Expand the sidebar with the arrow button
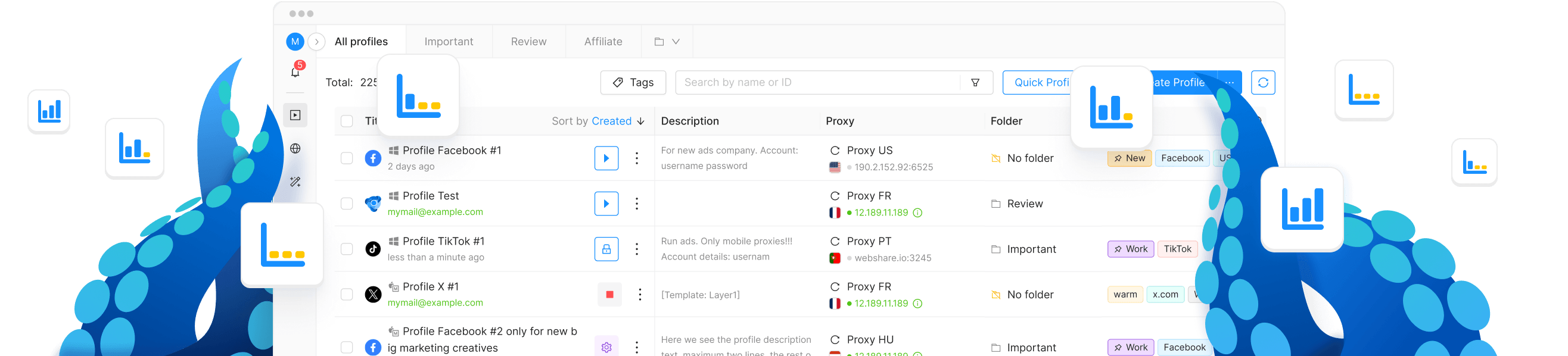This screenshot has width=1568, height=356. coord(316,42)
